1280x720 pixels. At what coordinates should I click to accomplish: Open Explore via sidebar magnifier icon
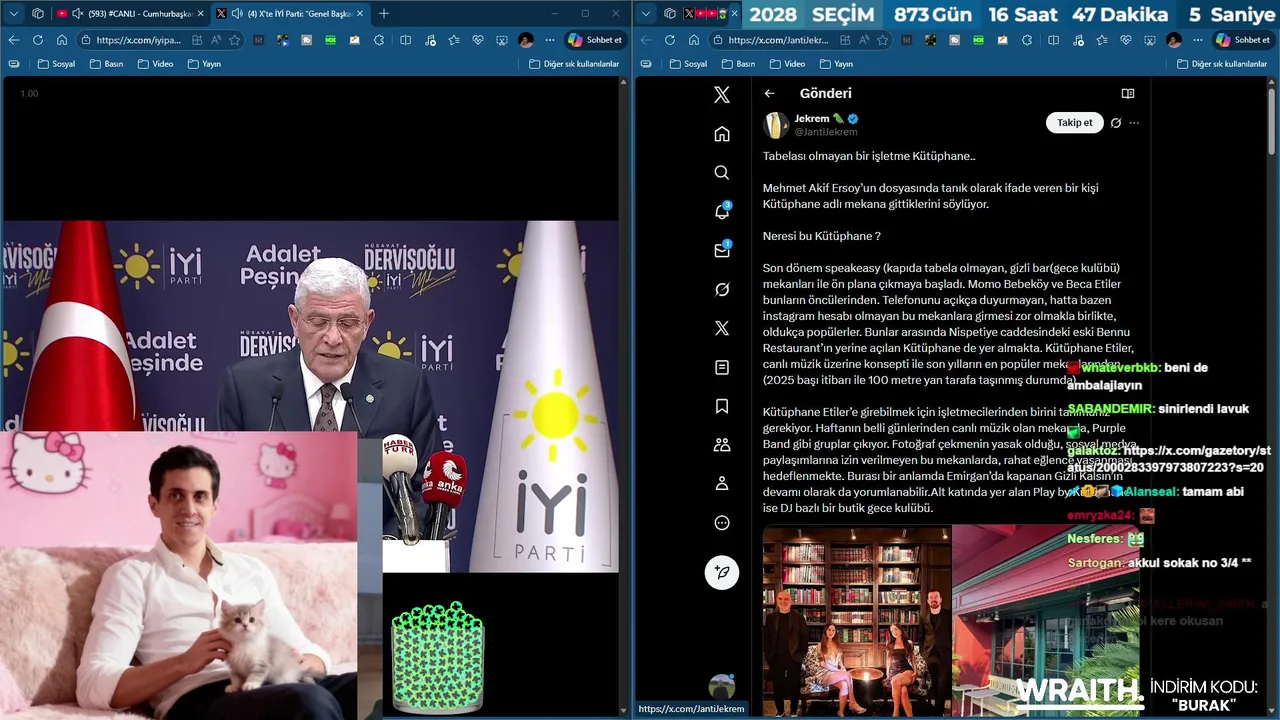[x=722, y=173]
